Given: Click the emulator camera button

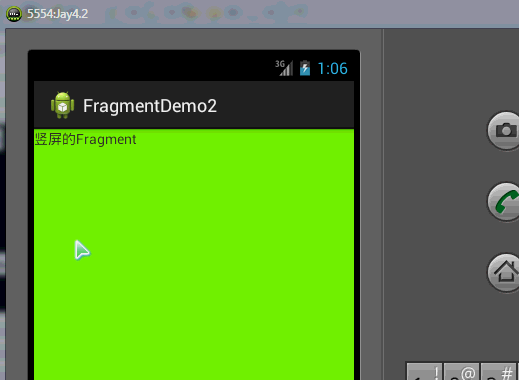Looking at the screenshot, I should coord(504,131).
